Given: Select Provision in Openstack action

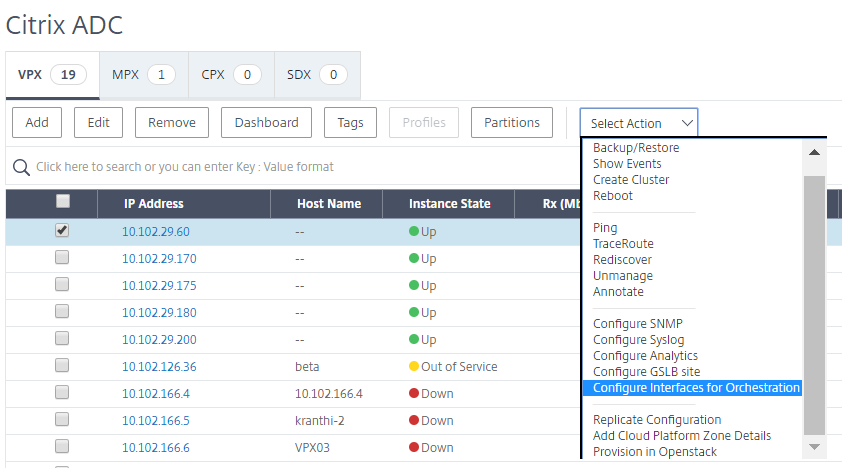Looking at the screenshot, I should pyautogui.click(x=655, y=452).
